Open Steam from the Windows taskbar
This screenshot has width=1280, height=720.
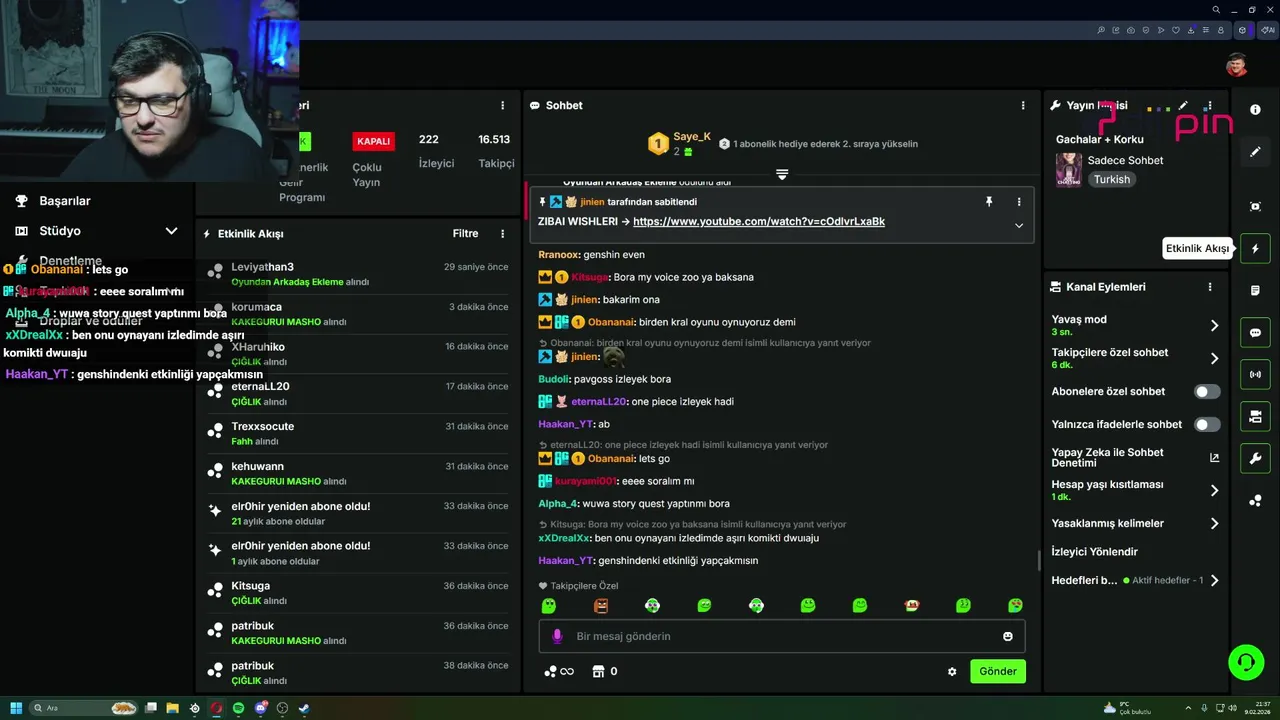point(304,708)
